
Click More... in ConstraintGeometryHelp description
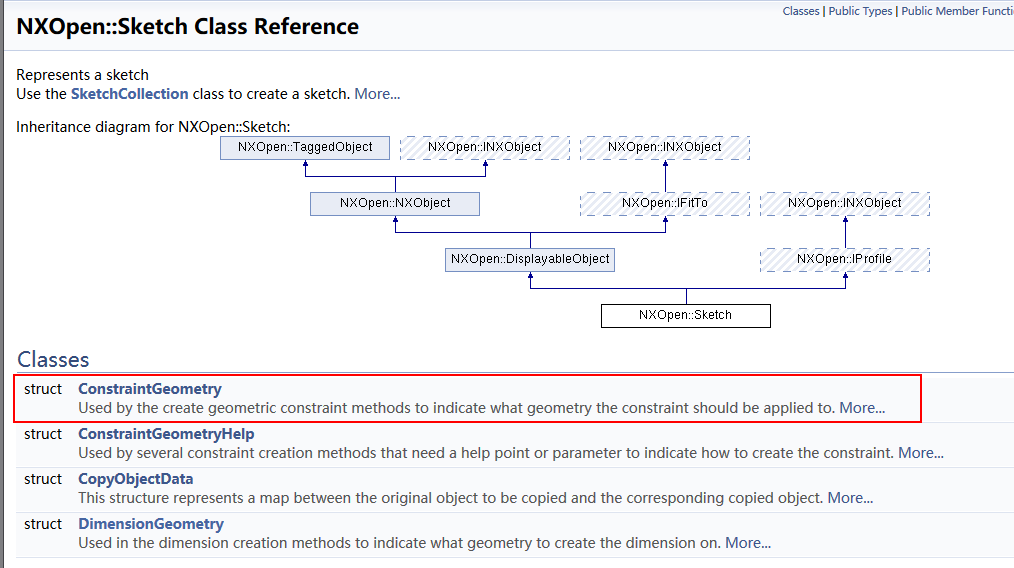coord(921,453)
